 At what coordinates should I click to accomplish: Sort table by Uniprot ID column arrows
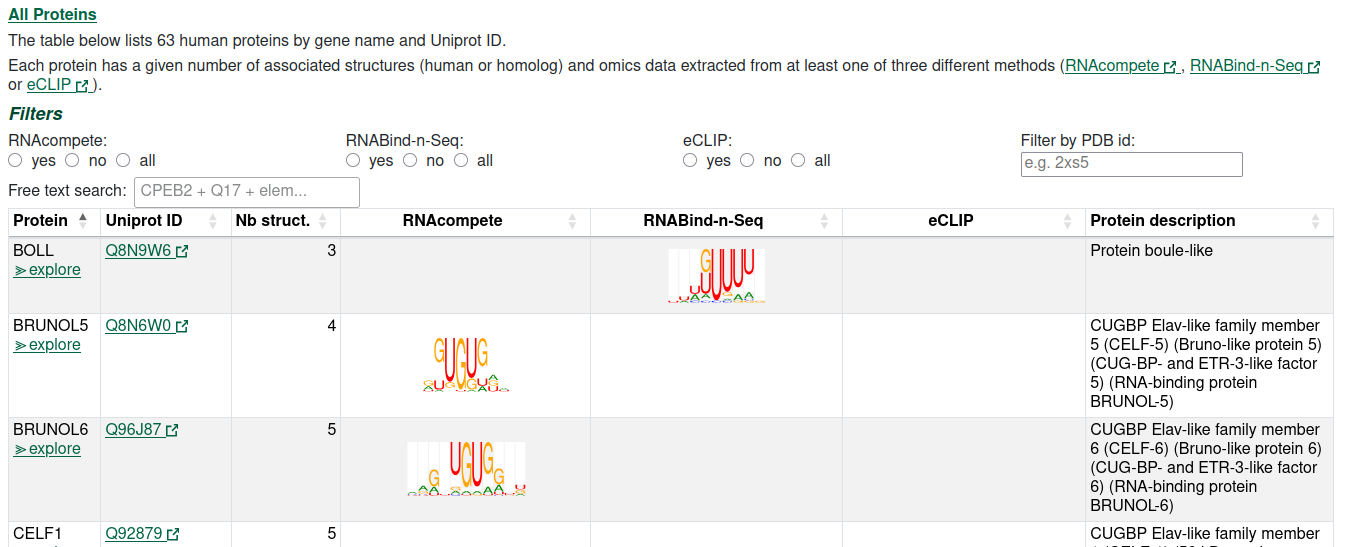(213, 221)
